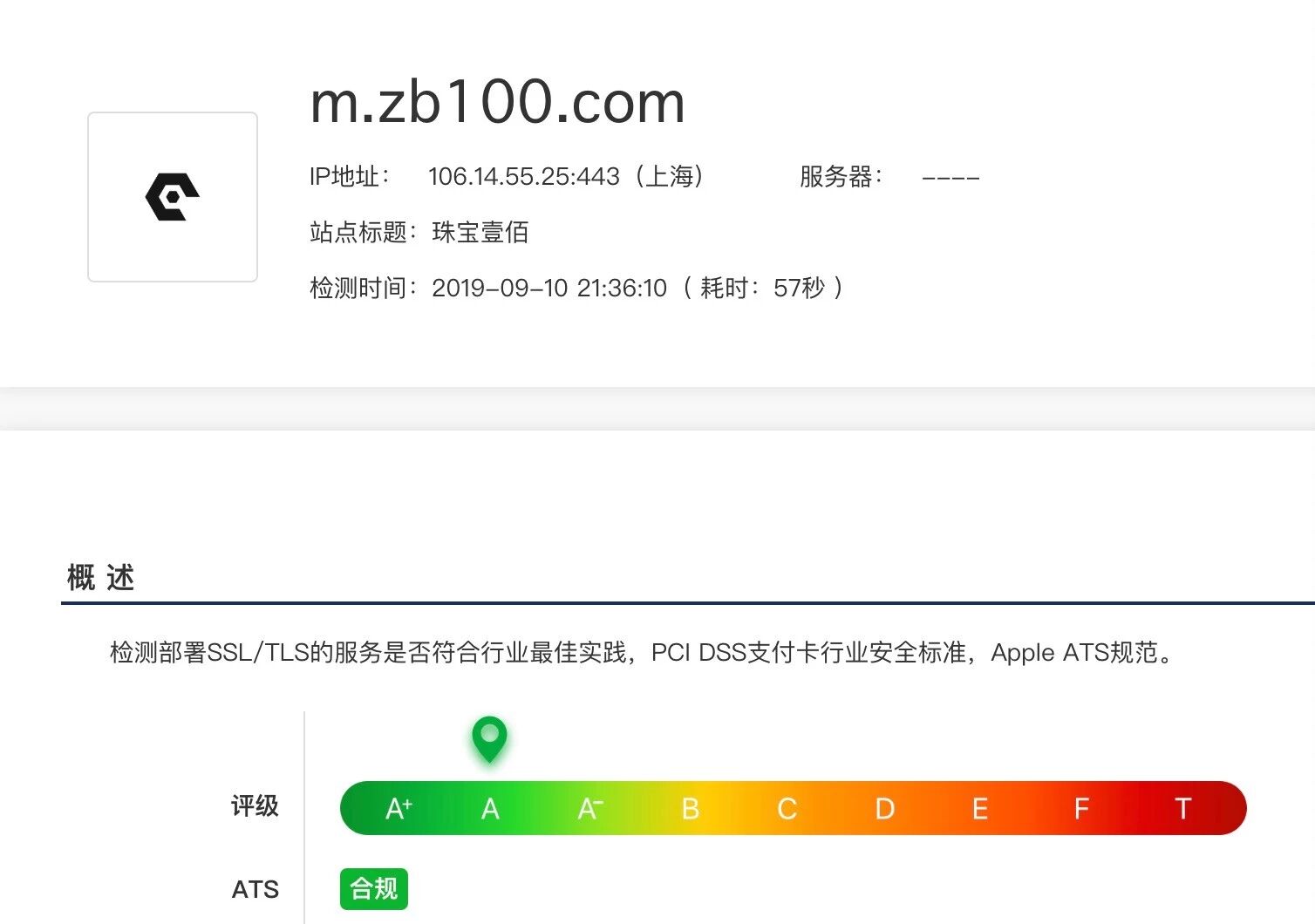The height and width of the screenshot is (924, 1315).
Task: Select the B grade on rating bar
Action: click(690, 809)
